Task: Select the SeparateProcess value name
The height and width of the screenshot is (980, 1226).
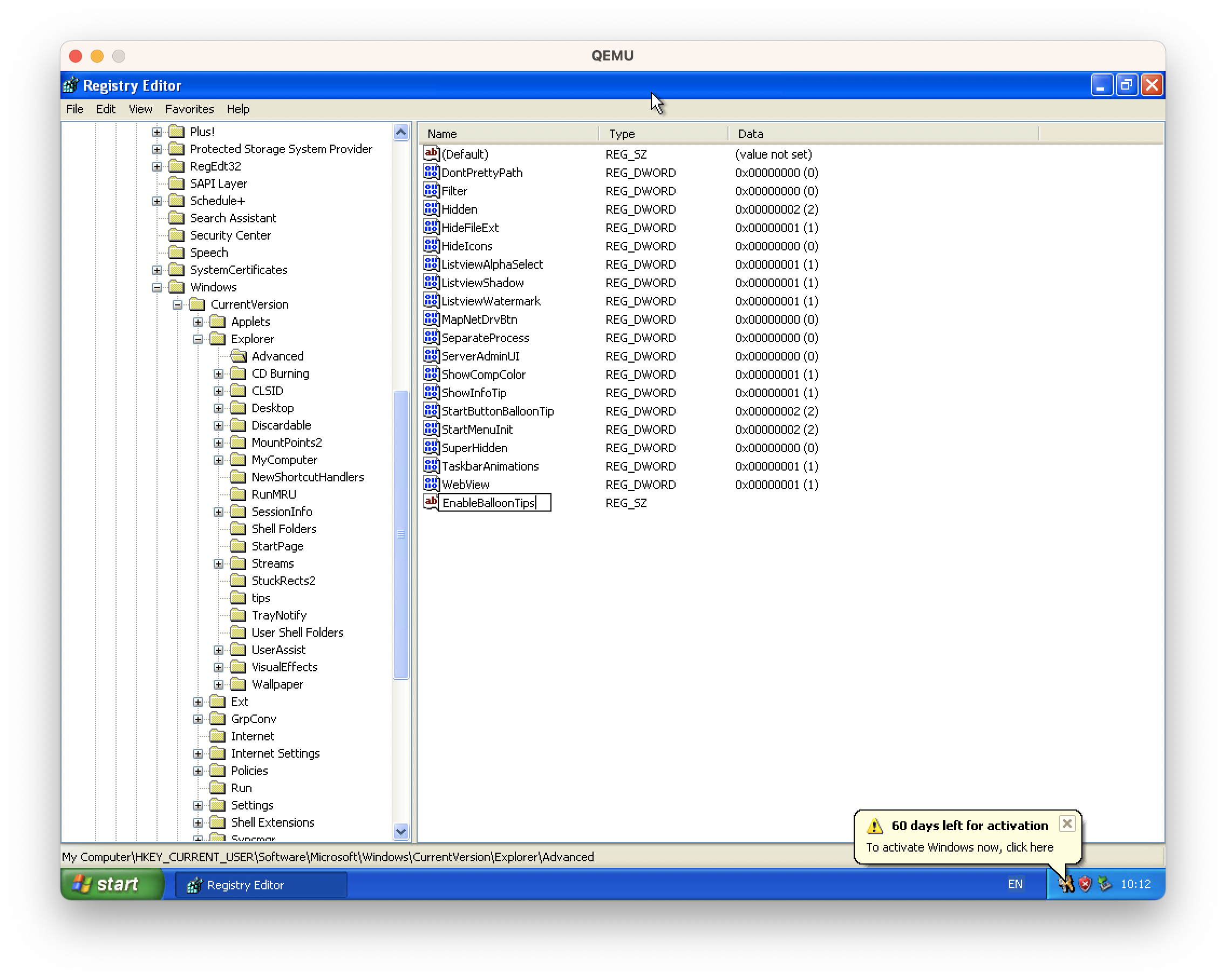Action: click(485, 338)
